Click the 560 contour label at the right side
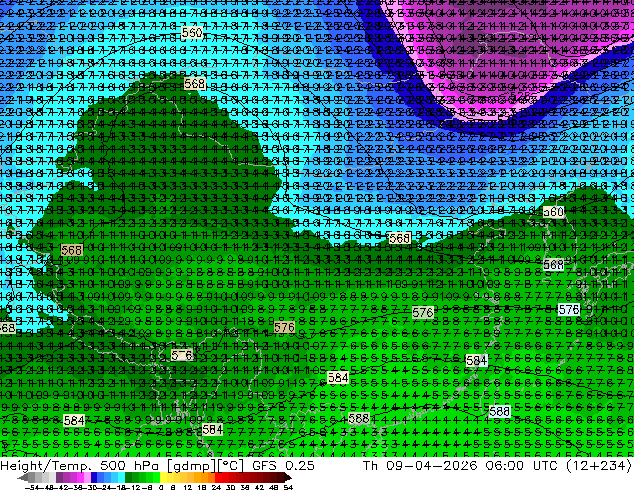Viewport: 634px width, 490px height. point(554,212)
